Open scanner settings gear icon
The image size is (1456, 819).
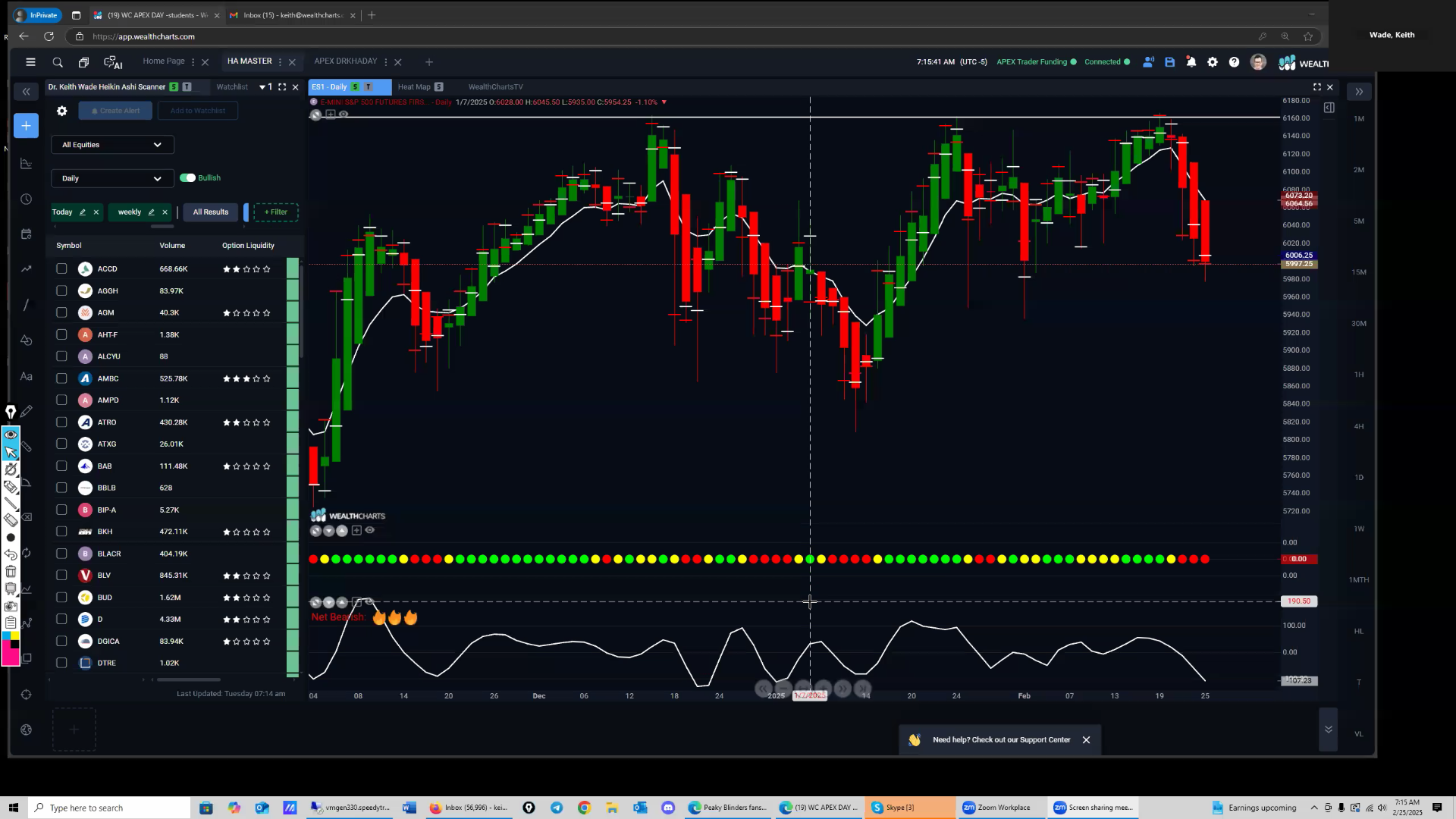[x=62, y=111]
